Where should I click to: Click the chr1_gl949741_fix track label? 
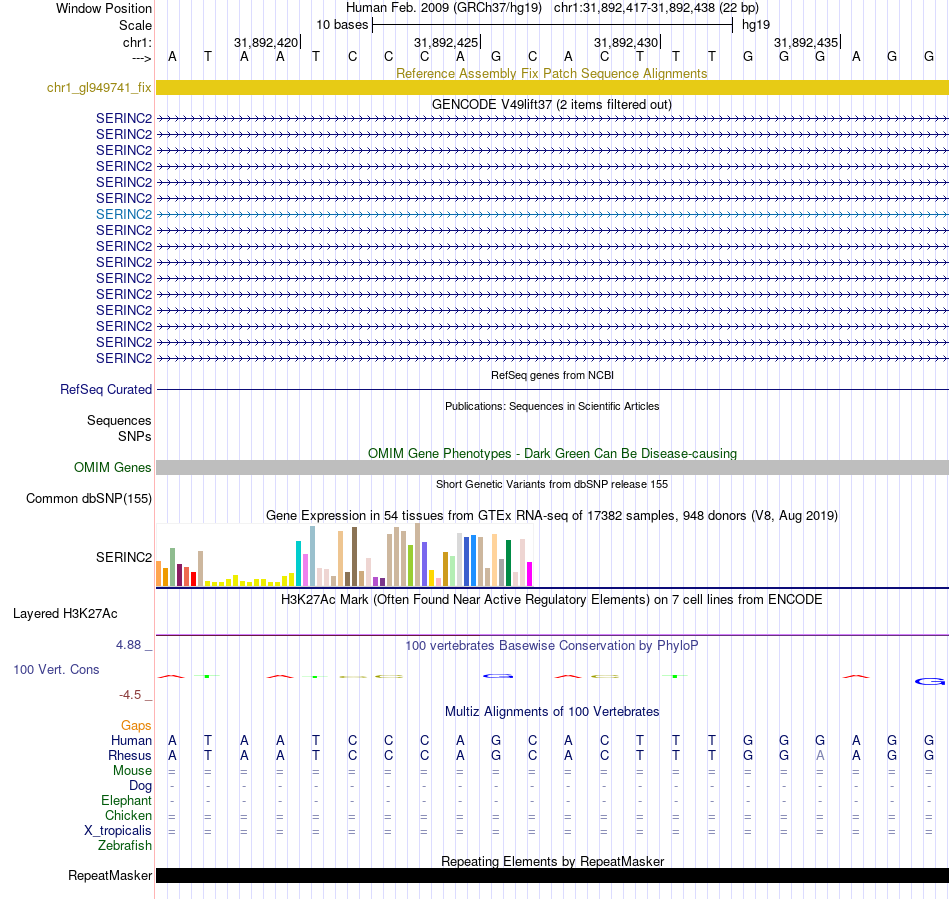[x=99, y=87]
